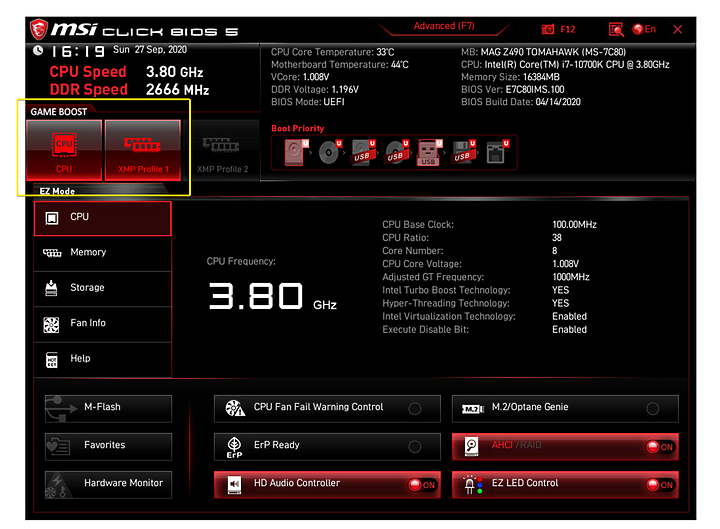Open the Memory info section

102,253
